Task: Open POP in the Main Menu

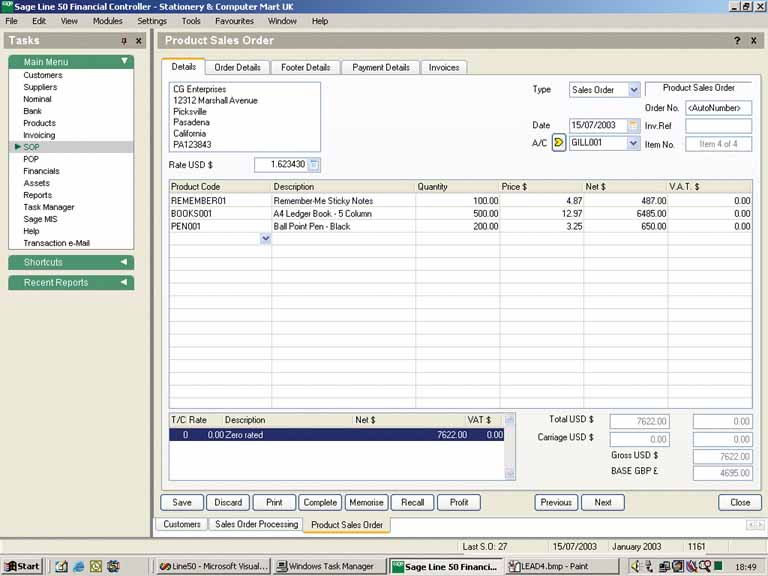Action: (x=31, y=159)
